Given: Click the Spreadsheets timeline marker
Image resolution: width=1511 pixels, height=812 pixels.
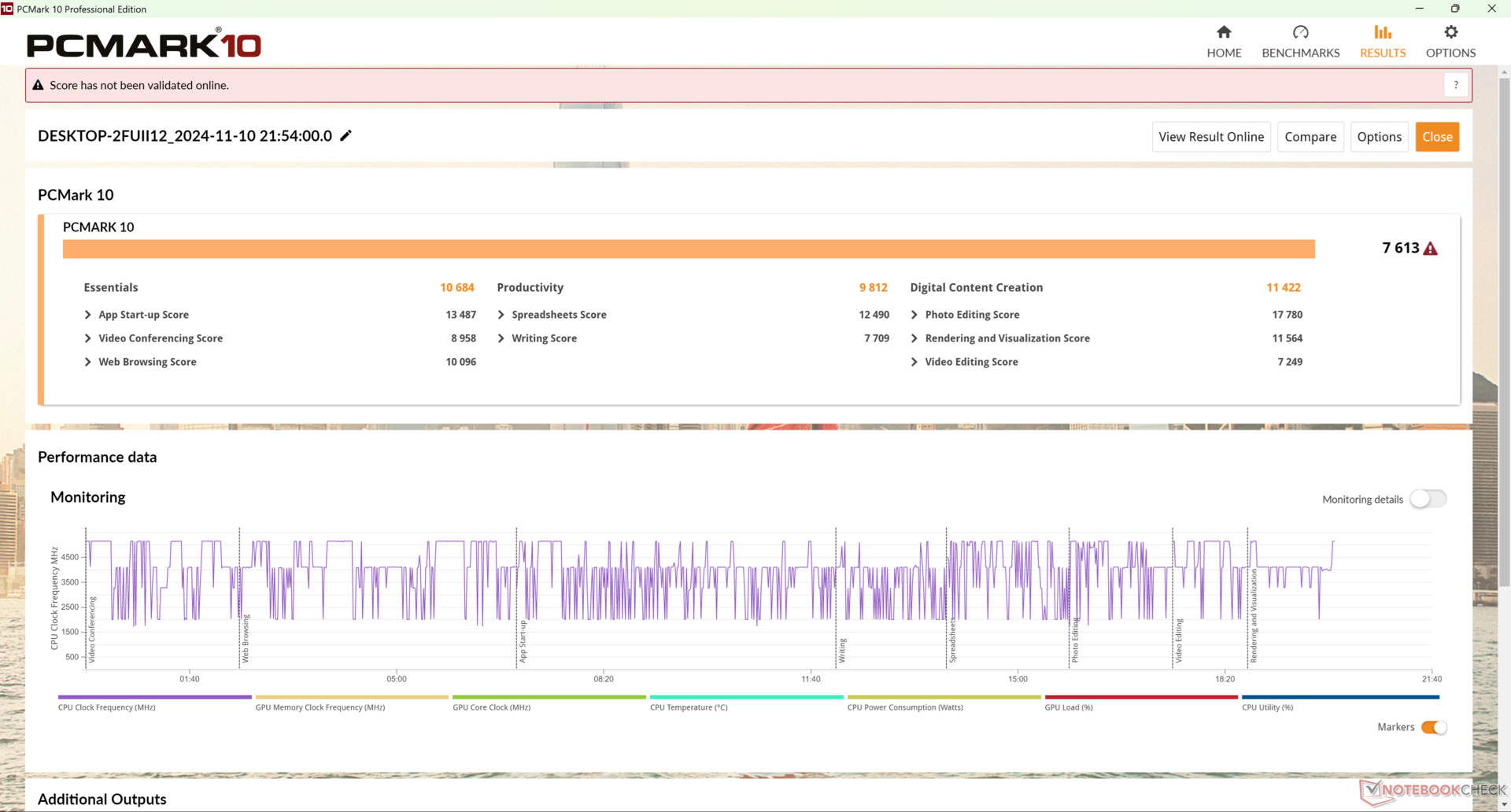Looking at the screenshot, I should (x=952, y=640).
